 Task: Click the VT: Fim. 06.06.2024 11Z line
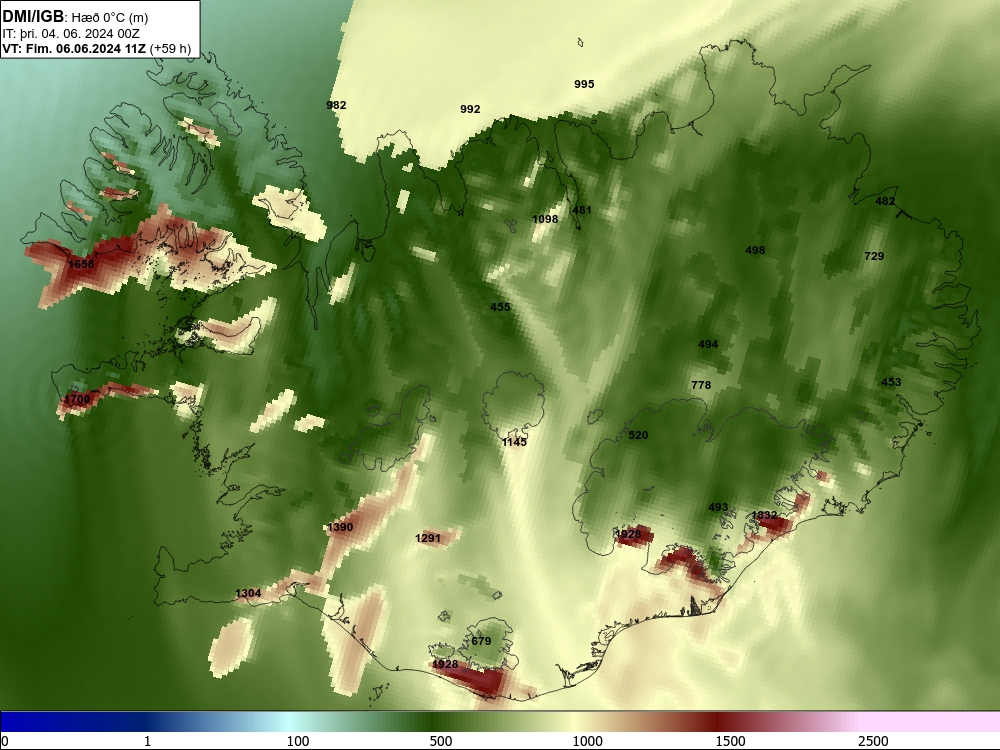click(x=96, y=48)
